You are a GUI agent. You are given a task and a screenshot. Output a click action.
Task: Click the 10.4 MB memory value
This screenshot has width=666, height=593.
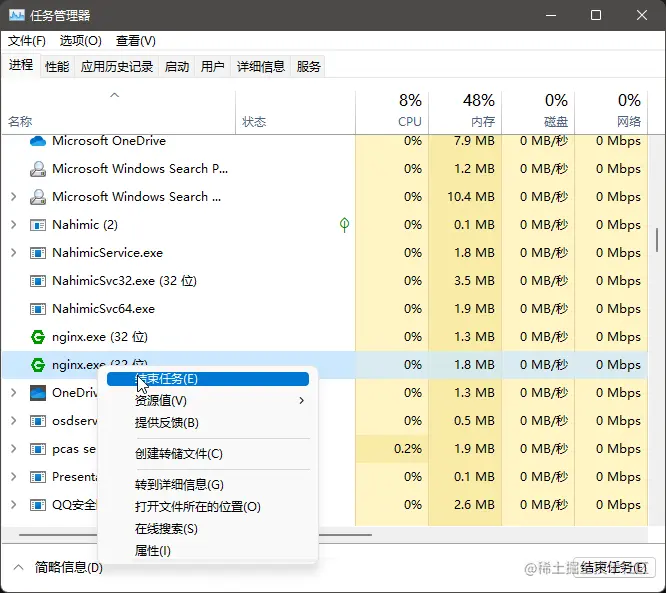471,197
